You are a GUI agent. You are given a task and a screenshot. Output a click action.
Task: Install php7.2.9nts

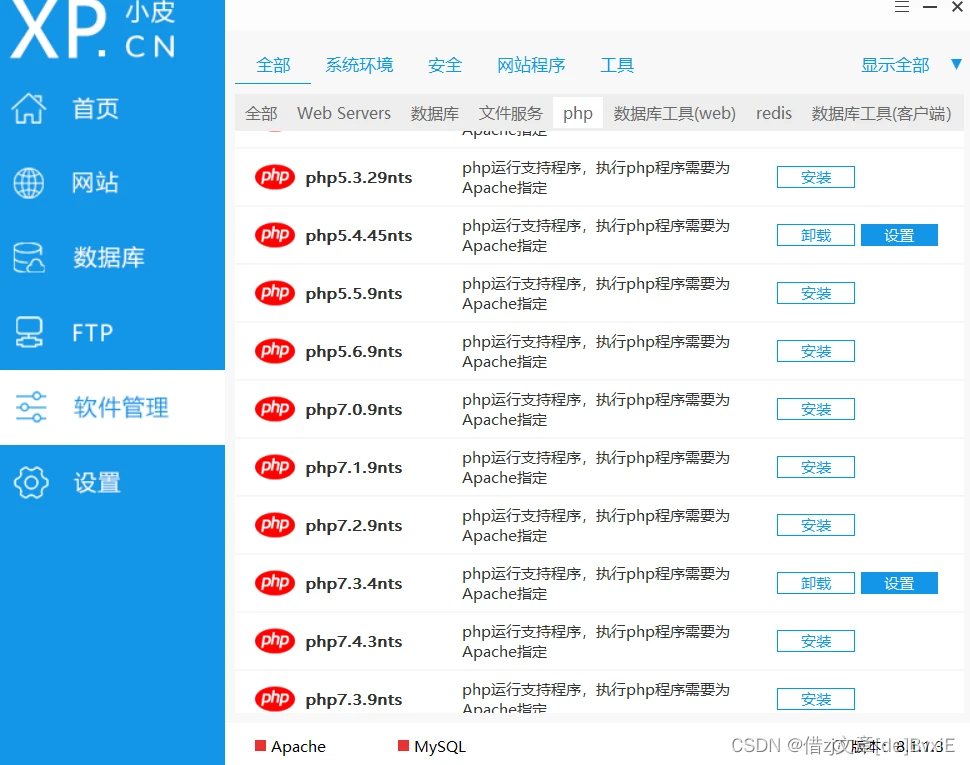(x=815, y=525)
